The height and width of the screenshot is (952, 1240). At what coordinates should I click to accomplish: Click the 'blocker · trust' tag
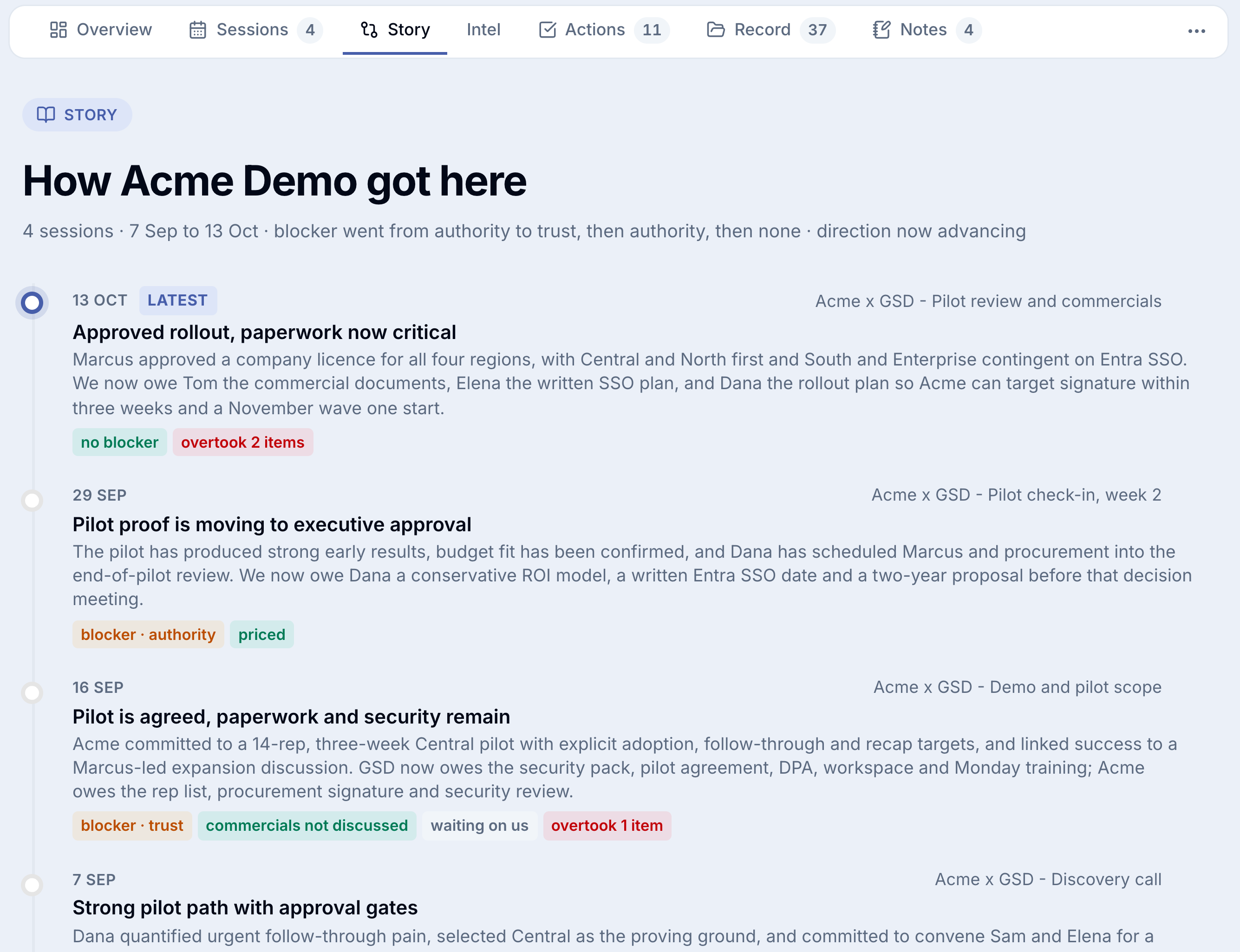coord(132,826)
